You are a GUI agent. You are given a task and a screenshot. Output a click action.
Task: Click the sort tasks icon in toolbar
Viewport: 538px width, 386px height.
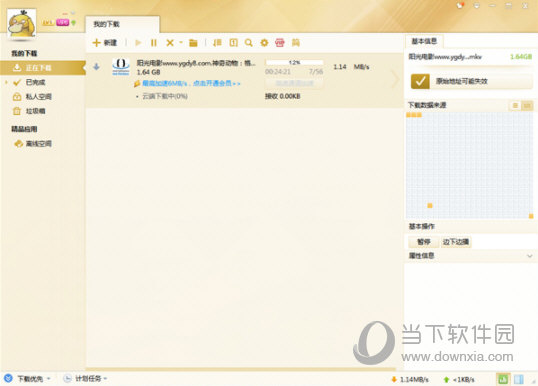click(x=217, y=43)
